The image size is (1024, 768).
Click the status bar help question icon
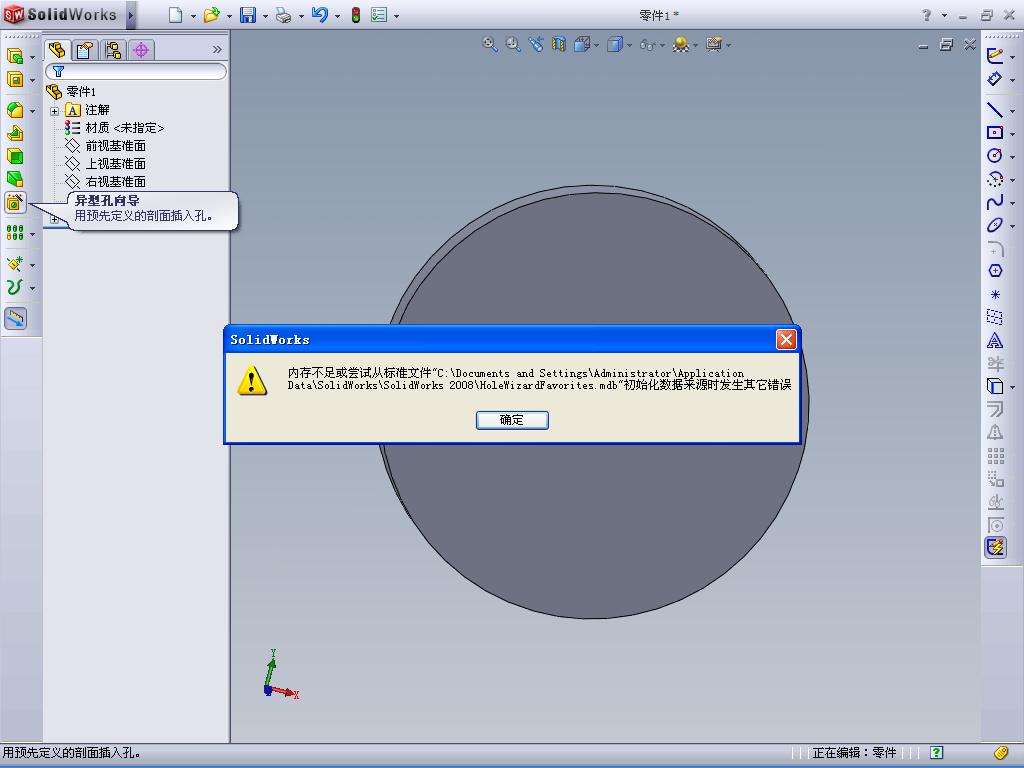pyautogui.click(x=936, y=752)
